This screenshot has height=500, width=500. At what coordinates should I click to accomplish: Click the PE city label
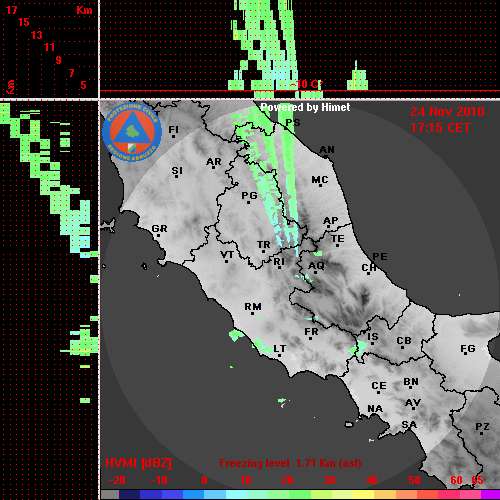click(380, 256)
